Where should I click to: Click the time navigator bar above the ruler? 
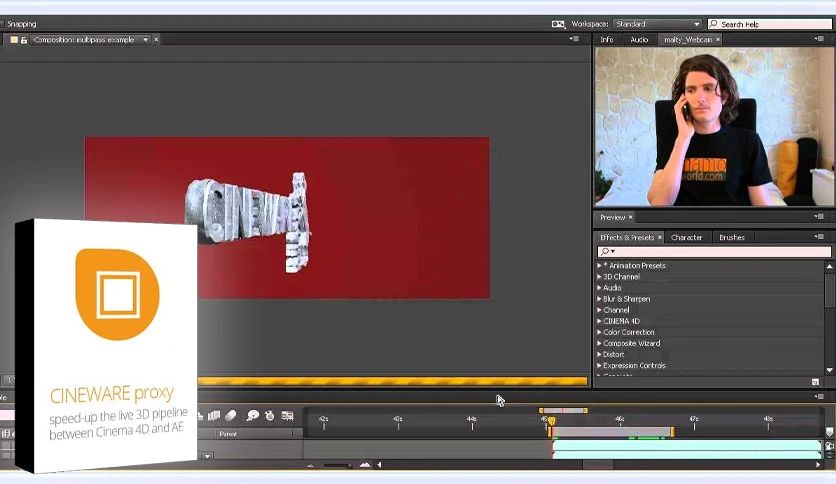[x=563, y=410]
